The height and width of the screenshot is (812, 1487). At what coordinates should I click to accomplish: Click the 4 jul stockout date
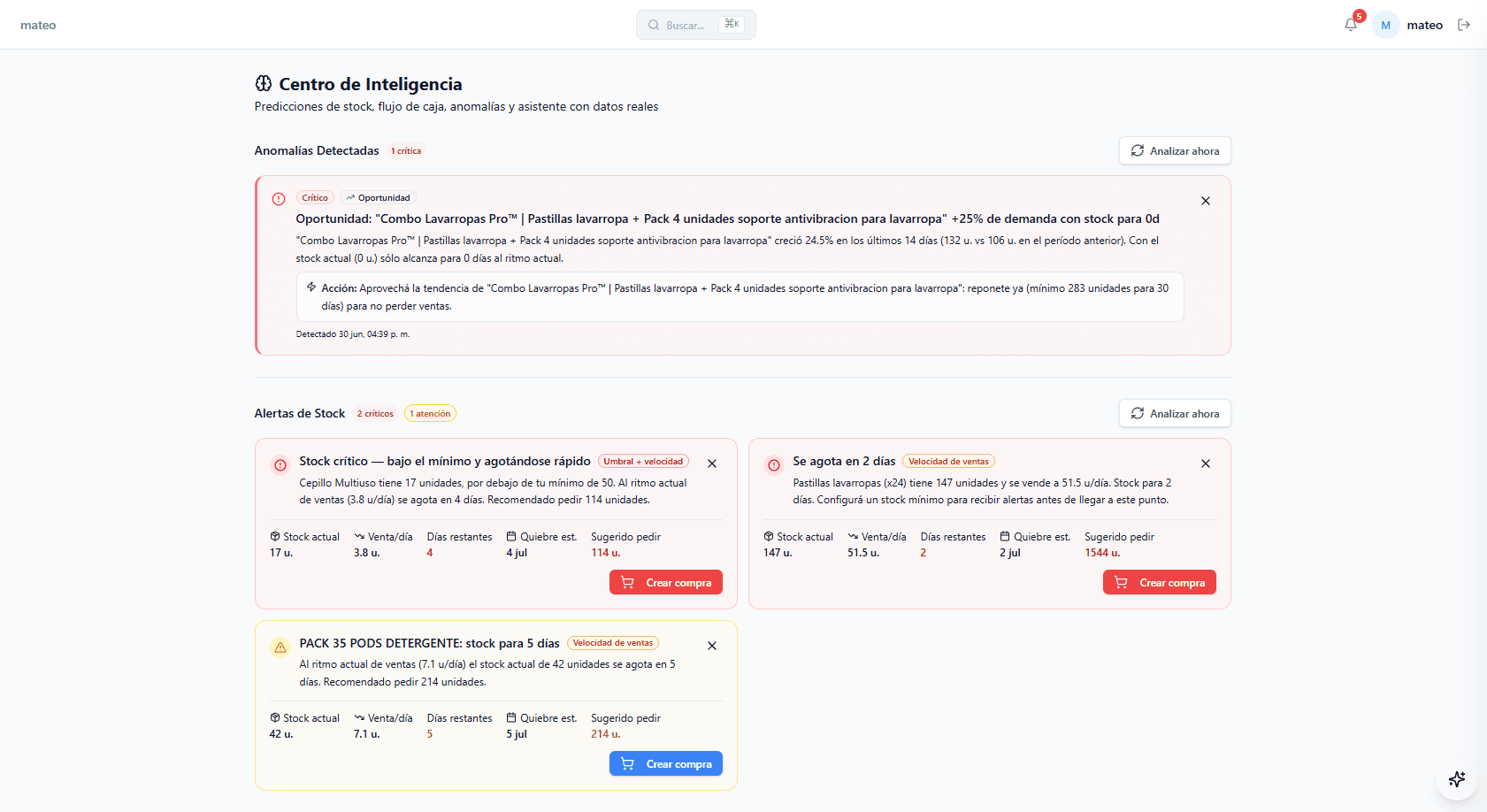(517, 553)
